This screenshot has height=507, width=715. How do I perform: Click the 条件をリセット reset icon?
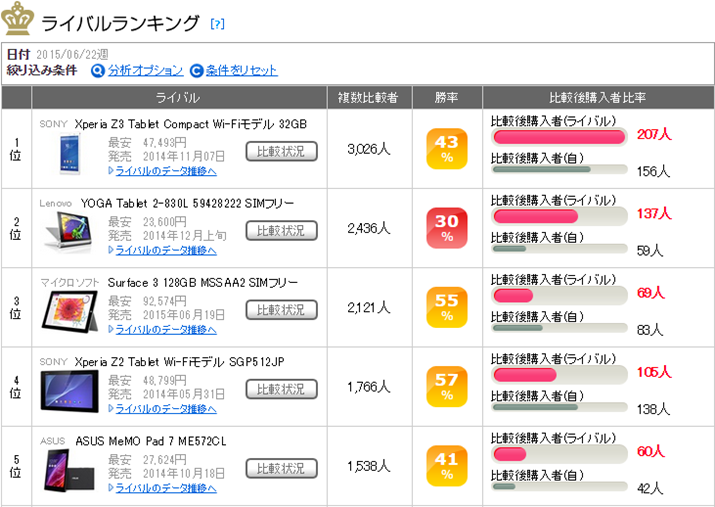pos(196,71)
